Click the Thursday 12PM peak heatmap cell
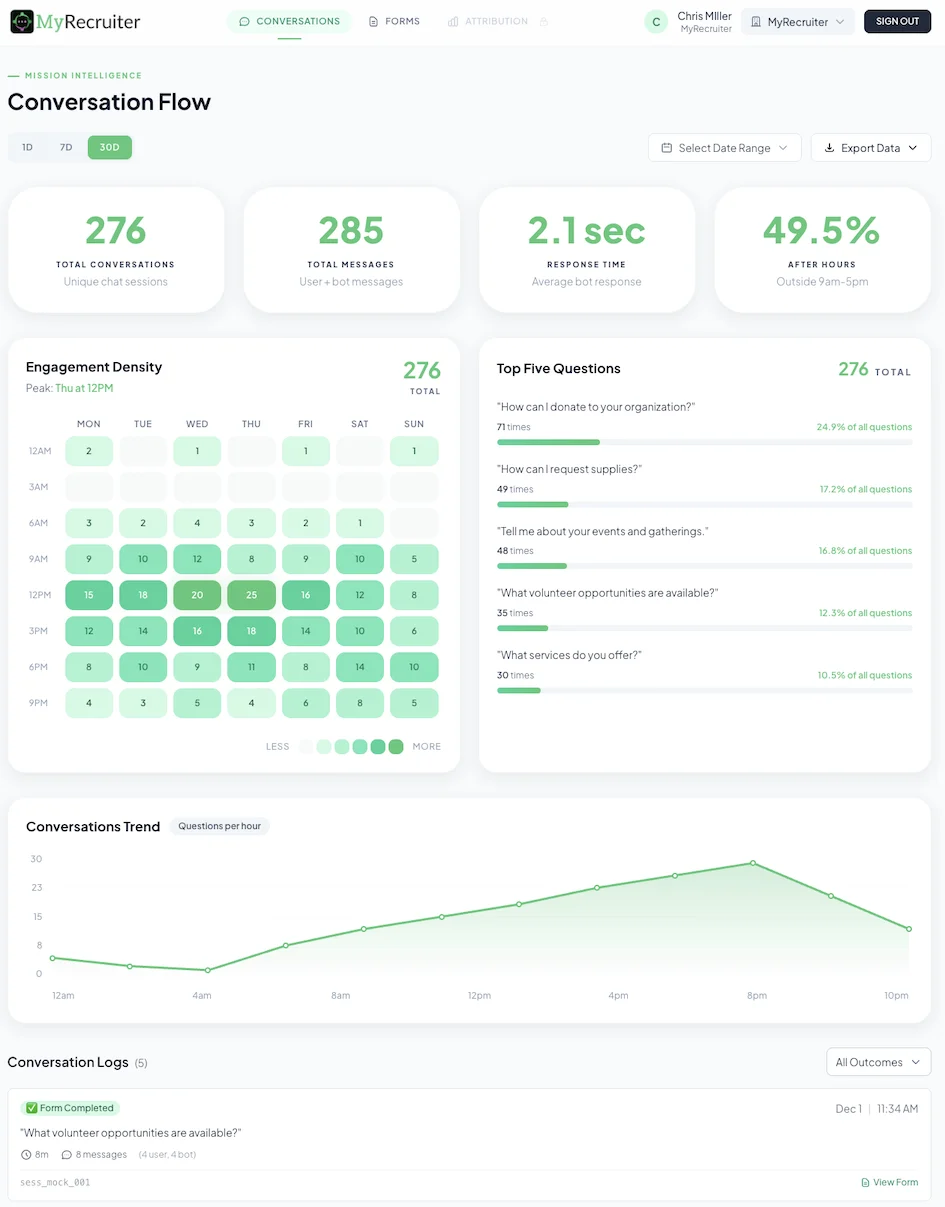The image size is (945, 1207). click(251, 595)
